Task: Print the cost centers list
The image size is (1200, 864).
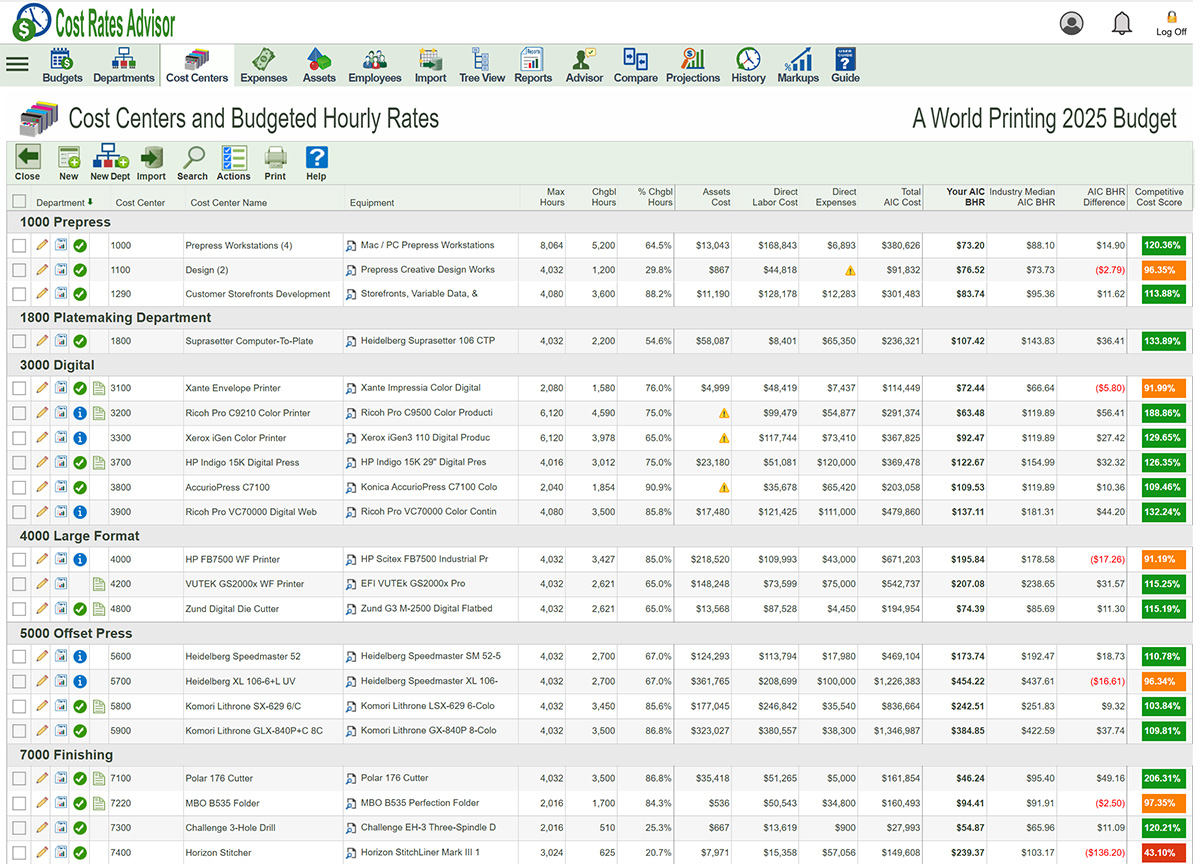Action: click(275, 163)
